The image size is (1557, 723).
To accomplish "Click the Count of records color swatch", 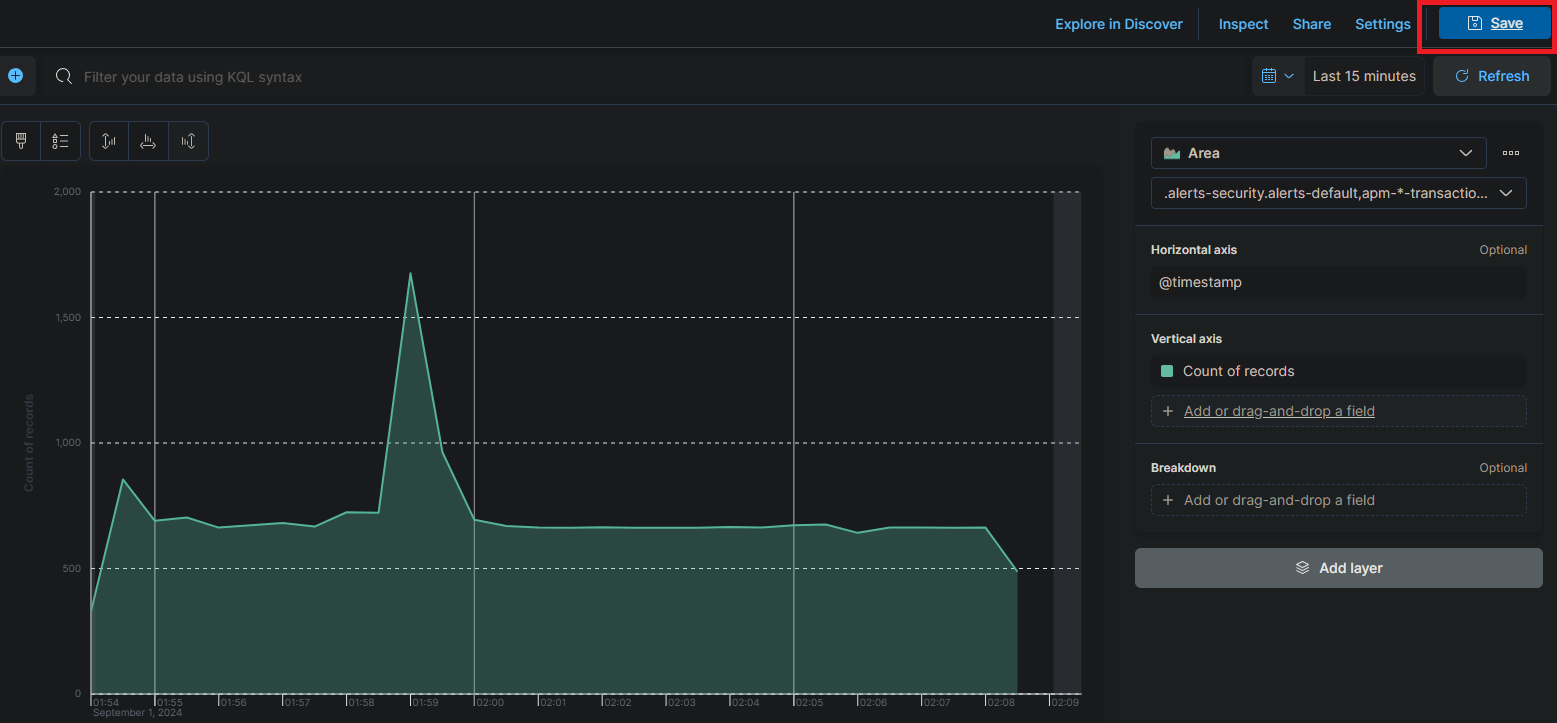I will point(1166,371).
